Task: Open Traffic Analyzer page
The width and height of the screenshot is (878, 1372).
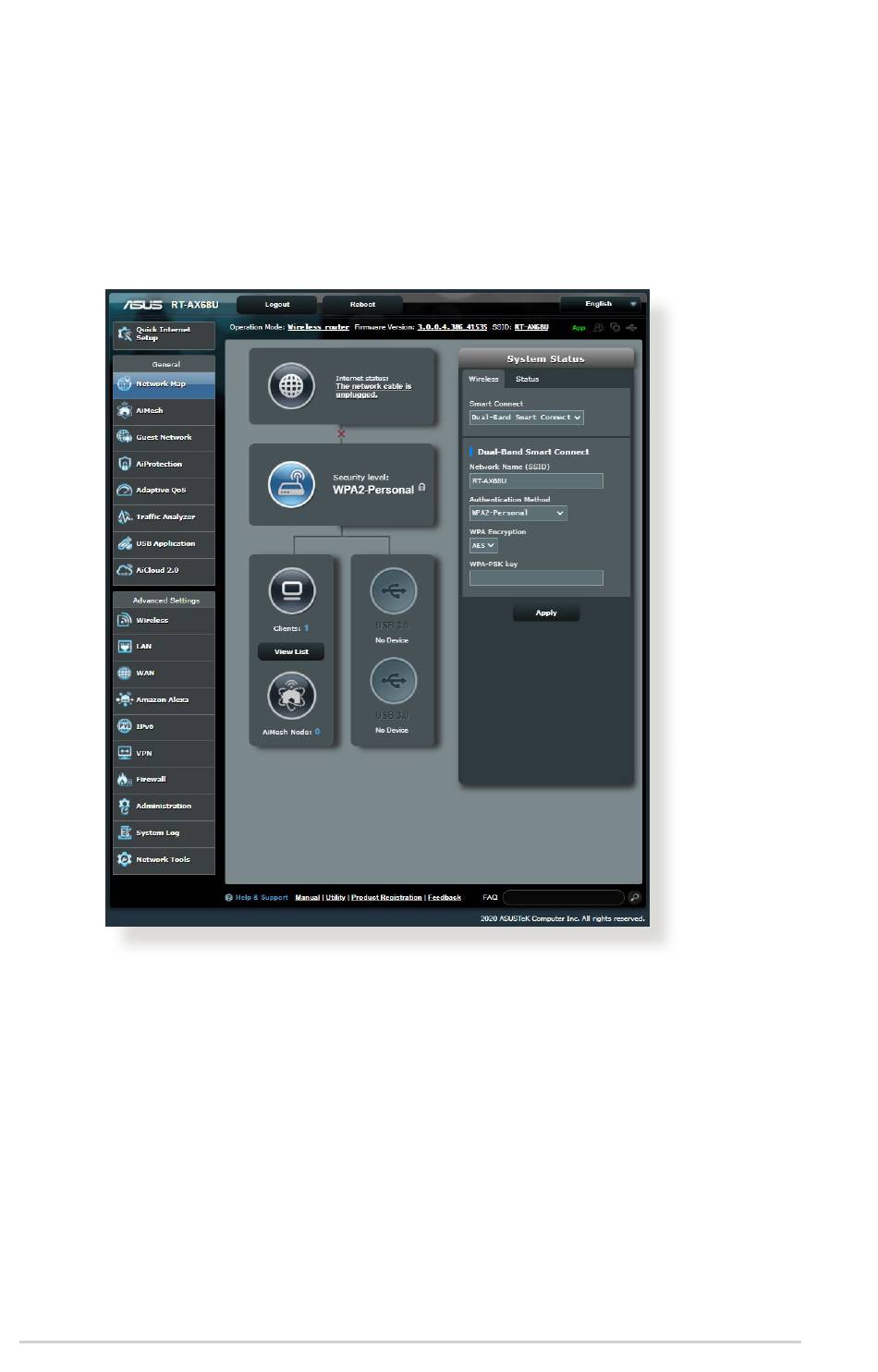Action: (x=164, y=517)
